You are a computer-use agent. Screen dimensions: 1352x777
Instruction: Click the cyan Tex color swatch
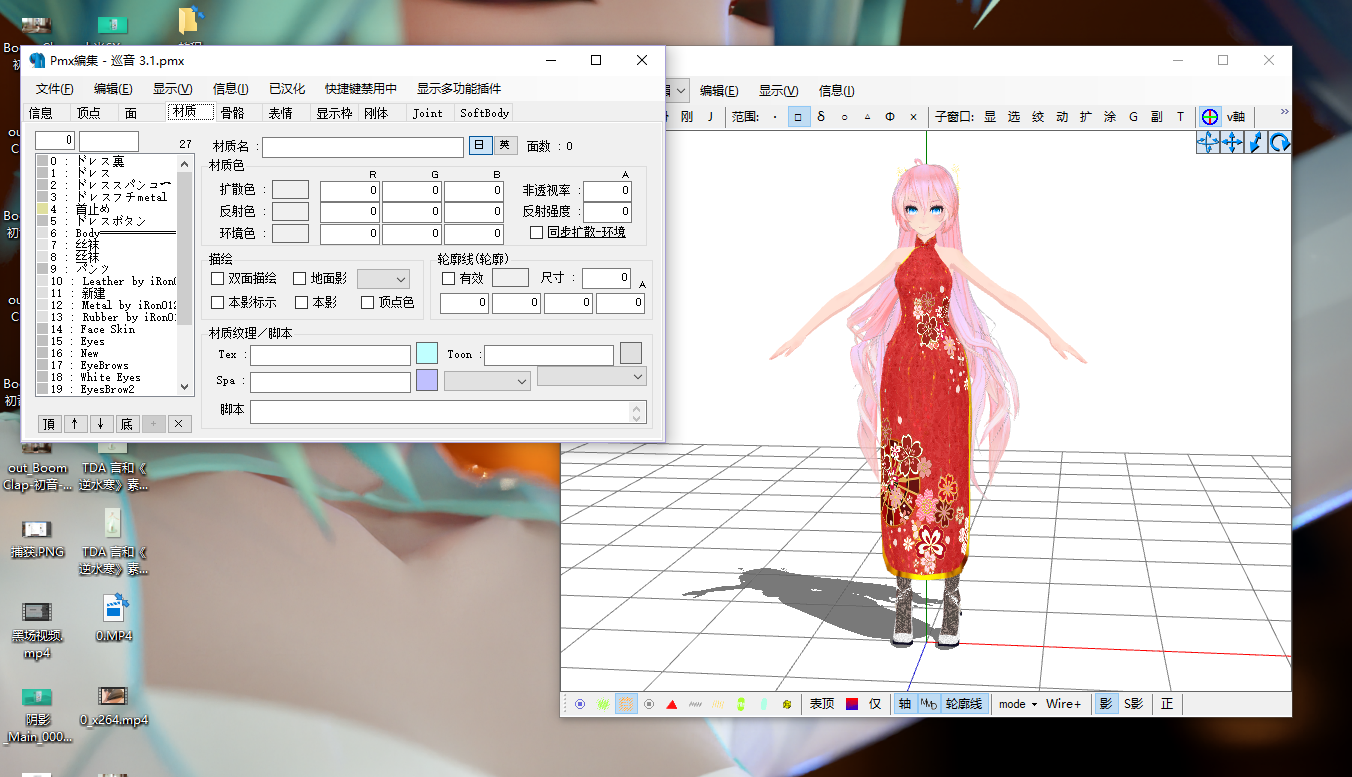coord(427,353)
